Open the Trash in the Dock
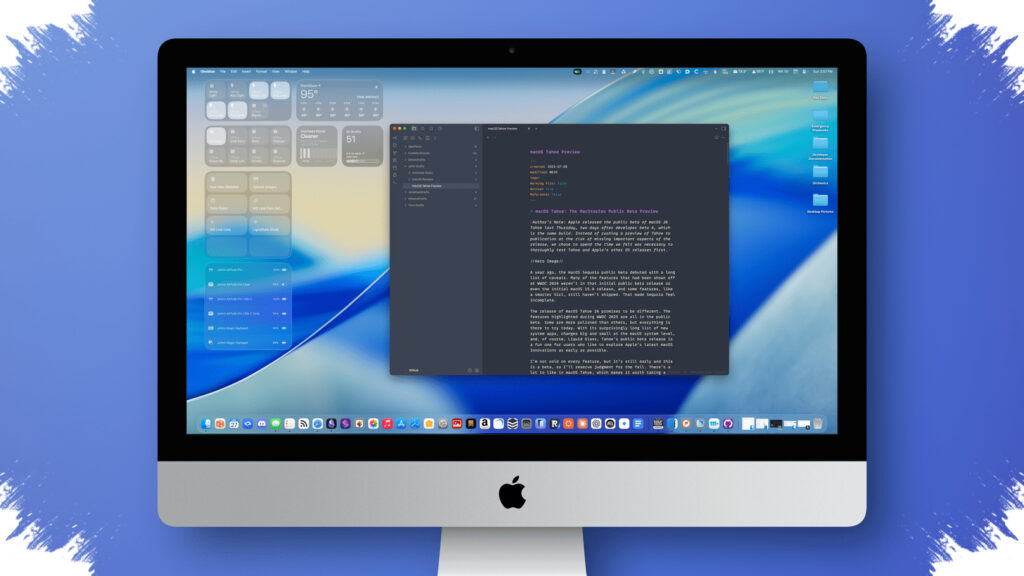 (x=818, y=424)
